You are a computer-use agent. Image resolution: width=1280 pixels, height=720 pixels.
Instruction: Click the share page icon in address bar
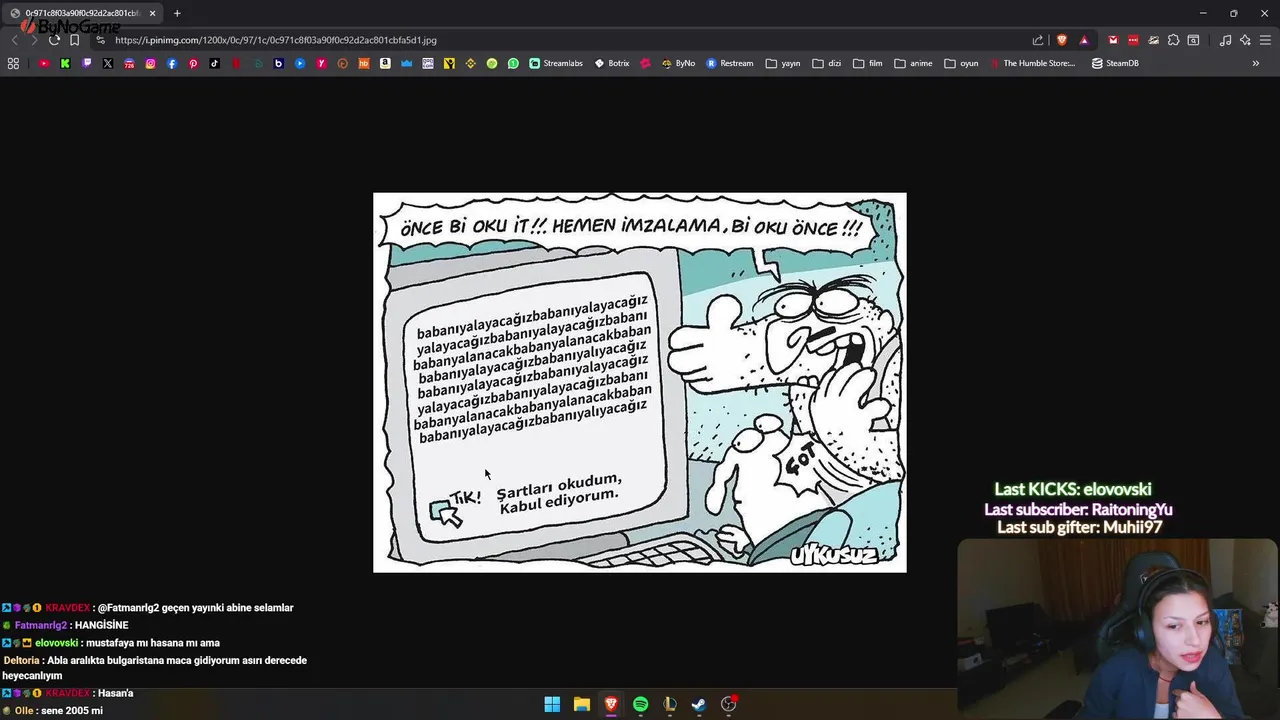[1038, 40]
